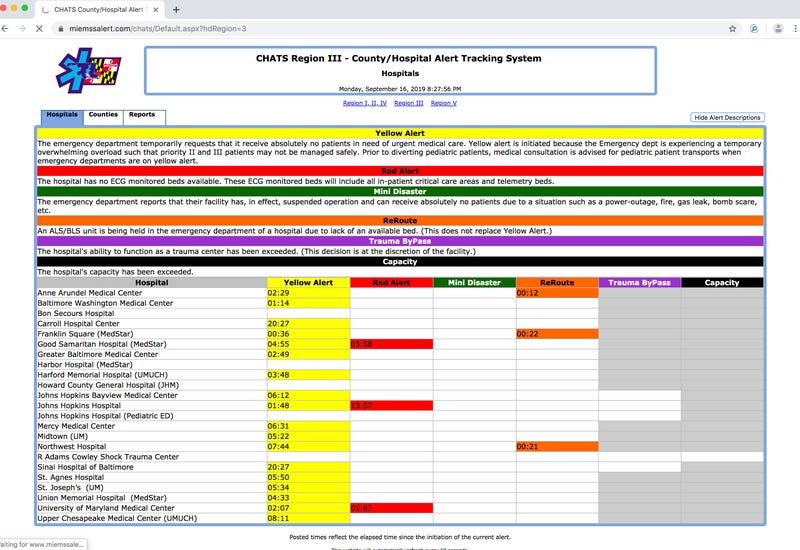This screenshot has width=800, height=550.
Task: Click Bon Secours Hospital name
Action: pos(76,313)
